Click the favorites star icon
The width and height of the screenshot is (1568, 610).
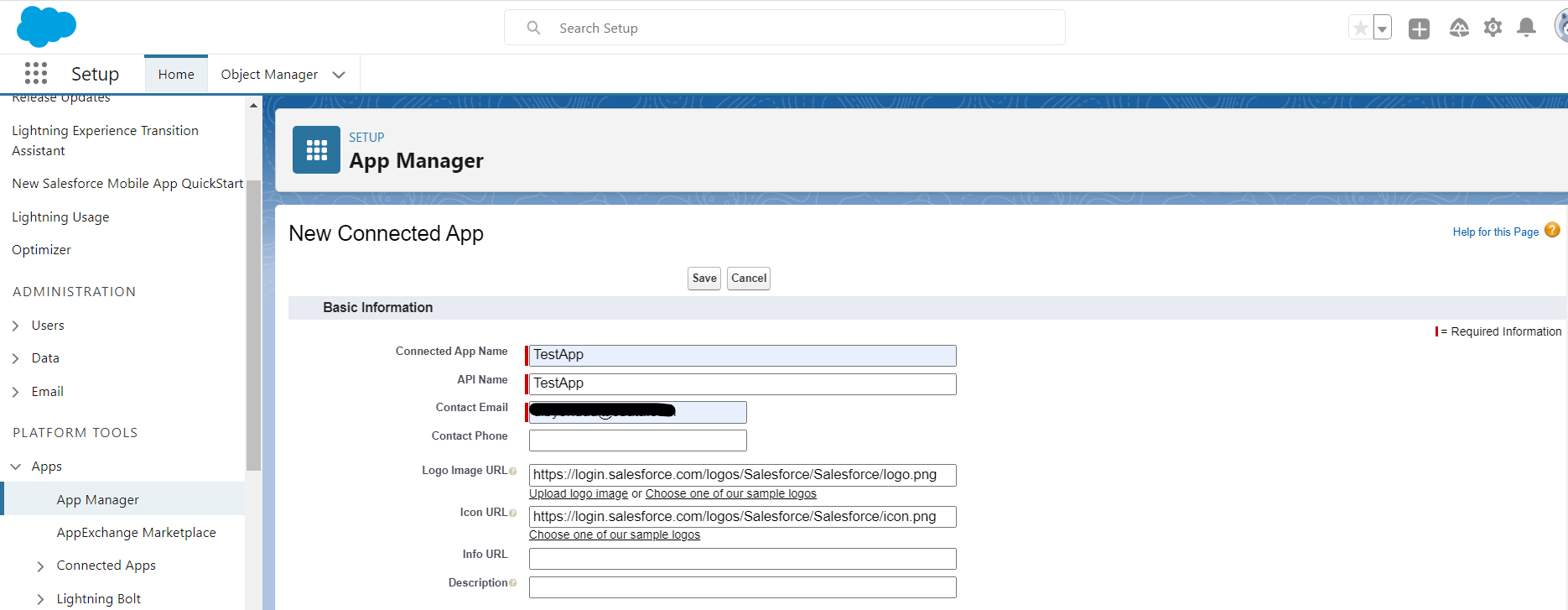[x=1360, y=28]
